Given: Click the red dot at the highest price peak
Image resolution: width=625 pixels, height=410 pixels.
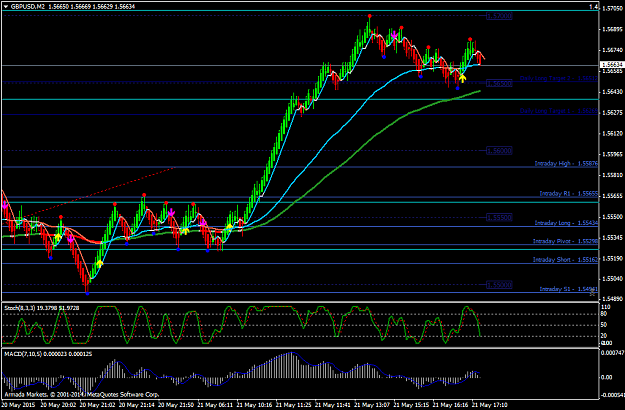Looking at the screenshot, I should point(370,16).
